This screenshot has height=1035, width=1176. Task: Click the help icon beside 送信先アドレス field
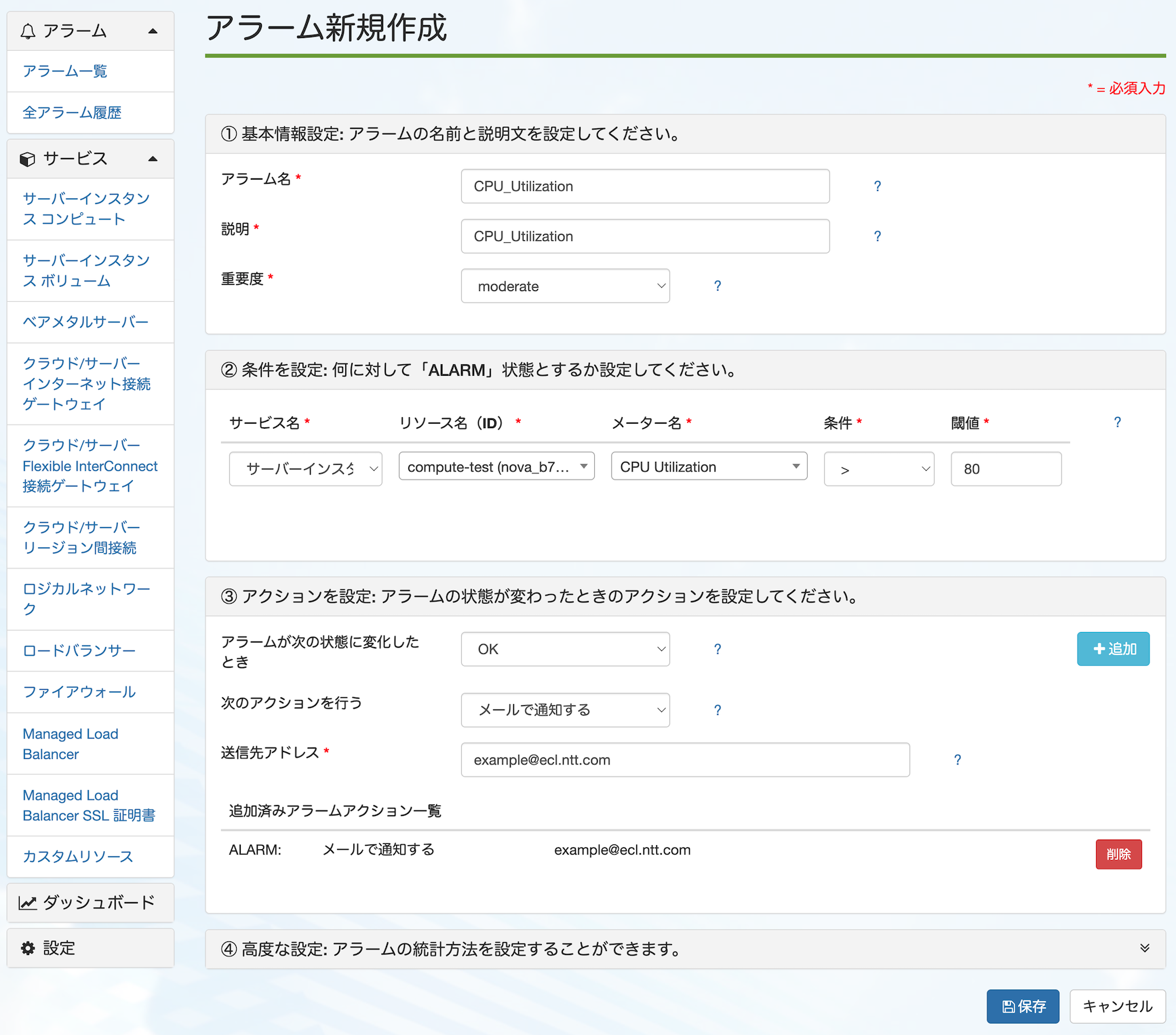(957, 760)
